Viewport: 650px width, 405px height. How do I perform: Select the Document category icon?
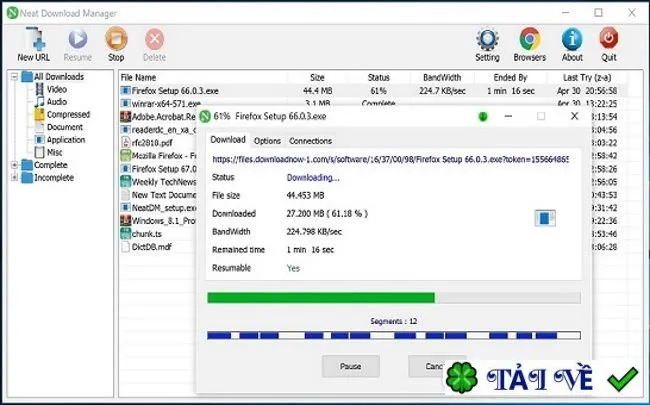(39, 127)
